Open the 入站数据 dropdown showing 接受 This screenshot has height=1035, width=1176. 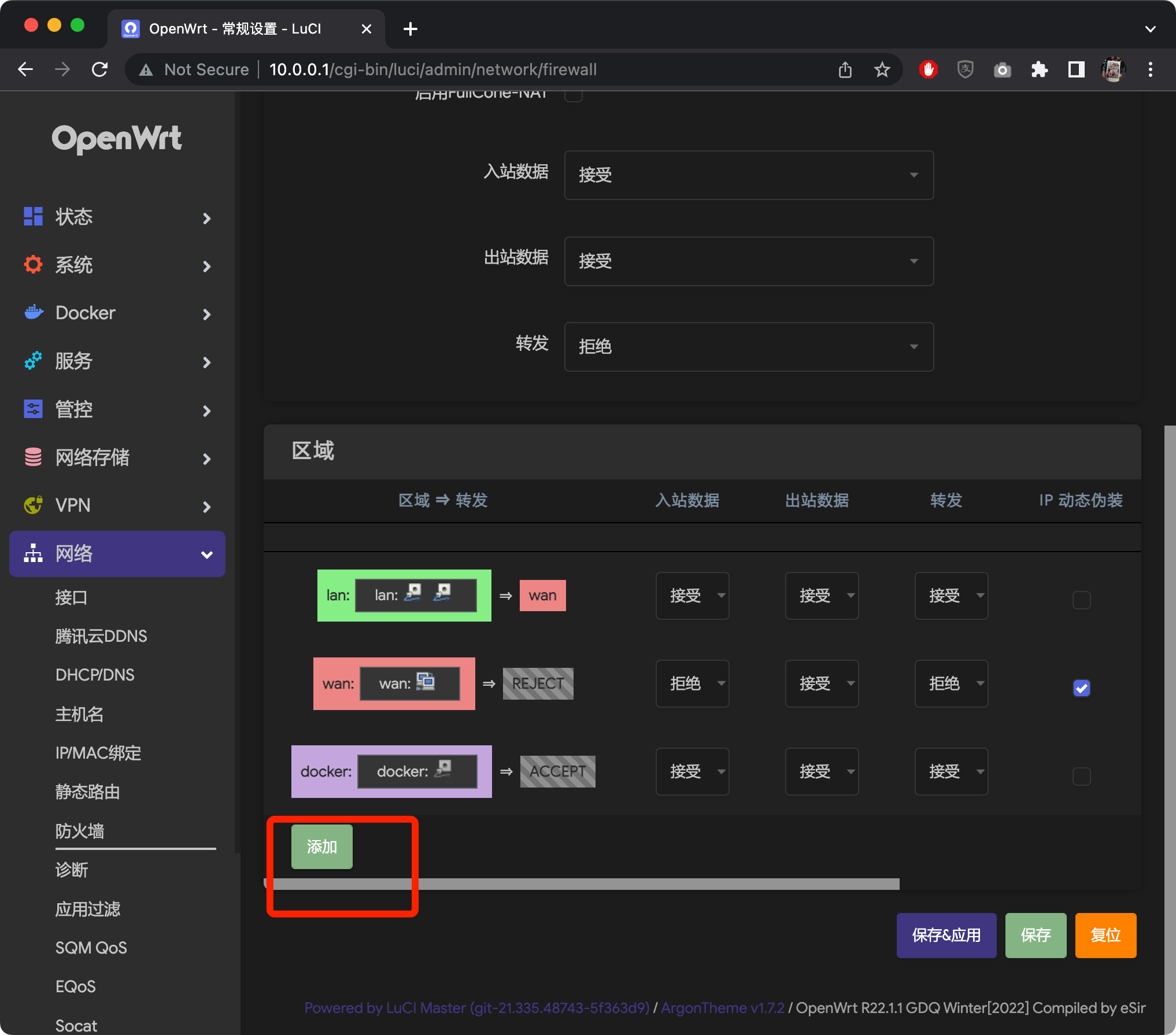pyautogui.click(x=748, y=175)
